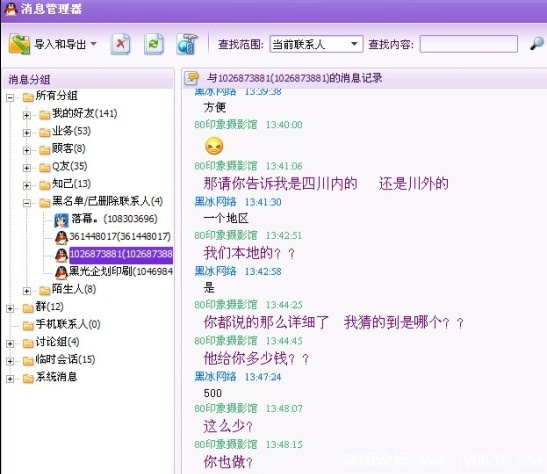Select highlighted contact 1026873881

[x=121, y=254]
